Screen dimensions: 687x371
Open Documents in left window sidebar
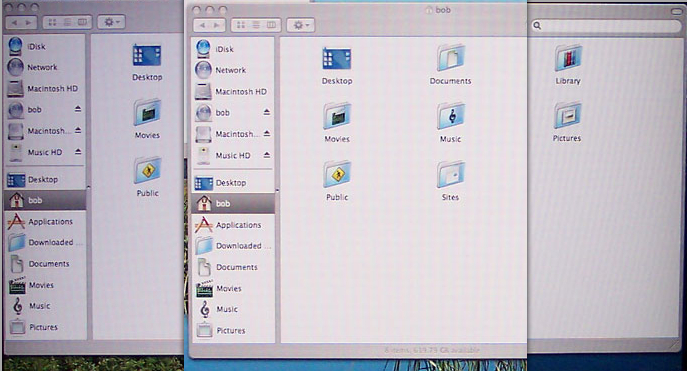click(46, 264)
